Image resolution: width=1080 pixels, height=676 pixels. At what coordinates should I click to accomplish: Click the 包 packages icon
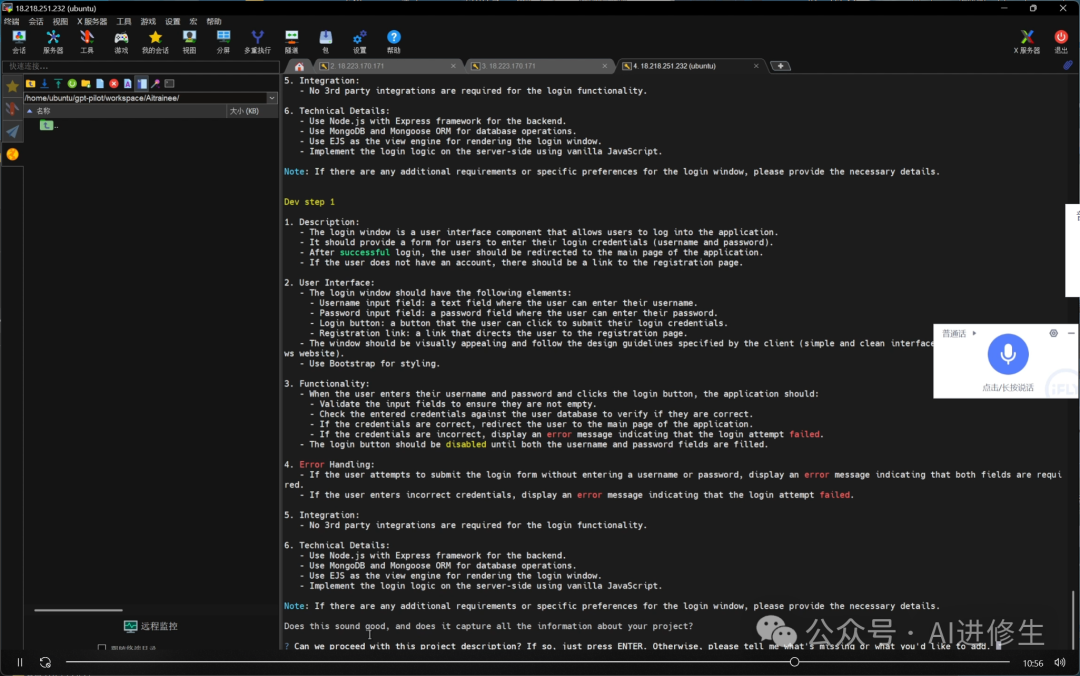pyautogui.click(x=326, y=41)
